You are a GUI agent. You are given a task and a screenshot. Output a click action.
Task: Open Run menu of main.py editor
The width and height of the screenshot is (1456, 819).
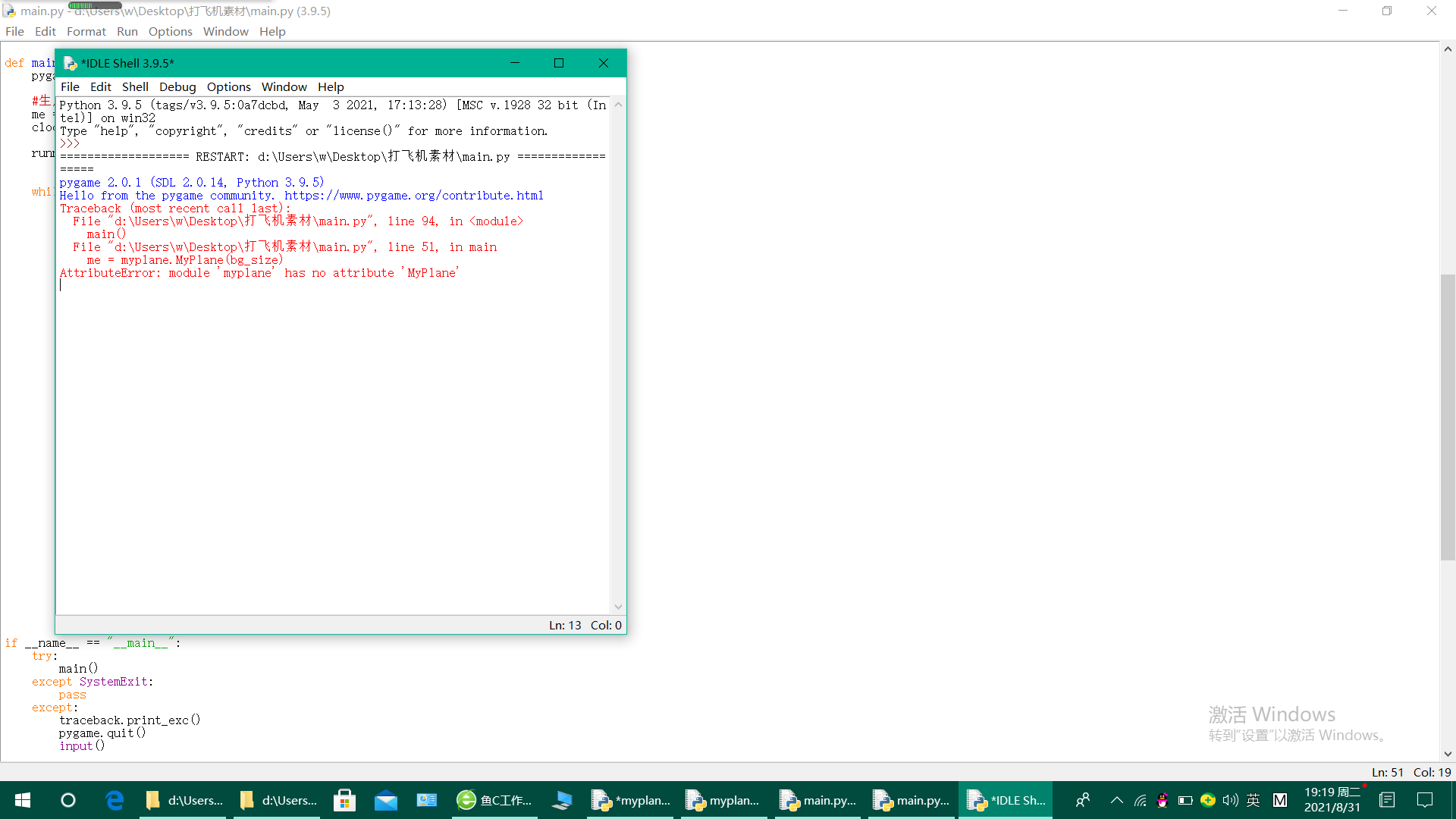127,31
